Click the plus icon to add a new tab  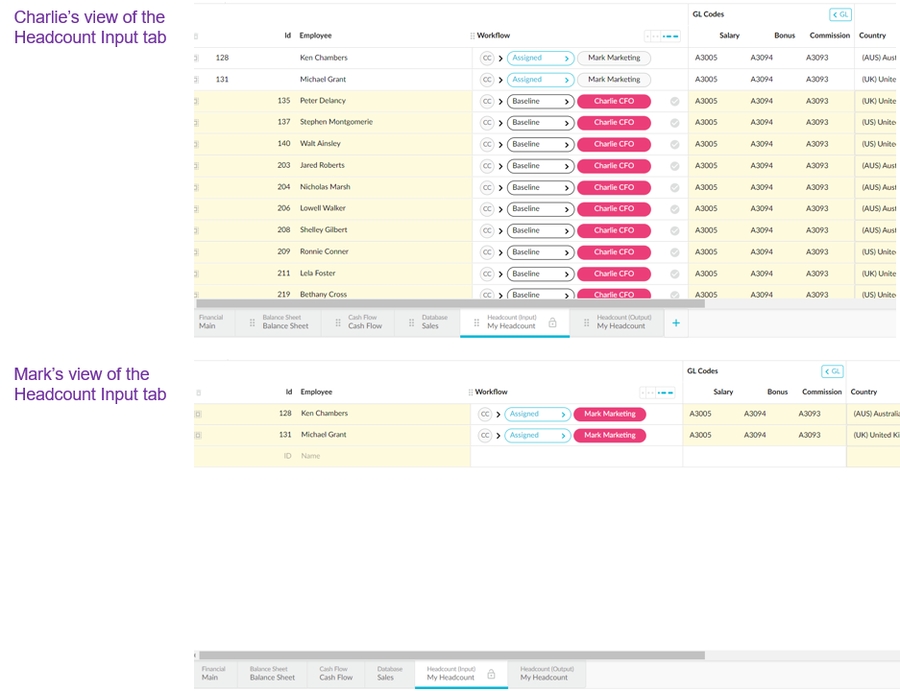tap(676, 323)
